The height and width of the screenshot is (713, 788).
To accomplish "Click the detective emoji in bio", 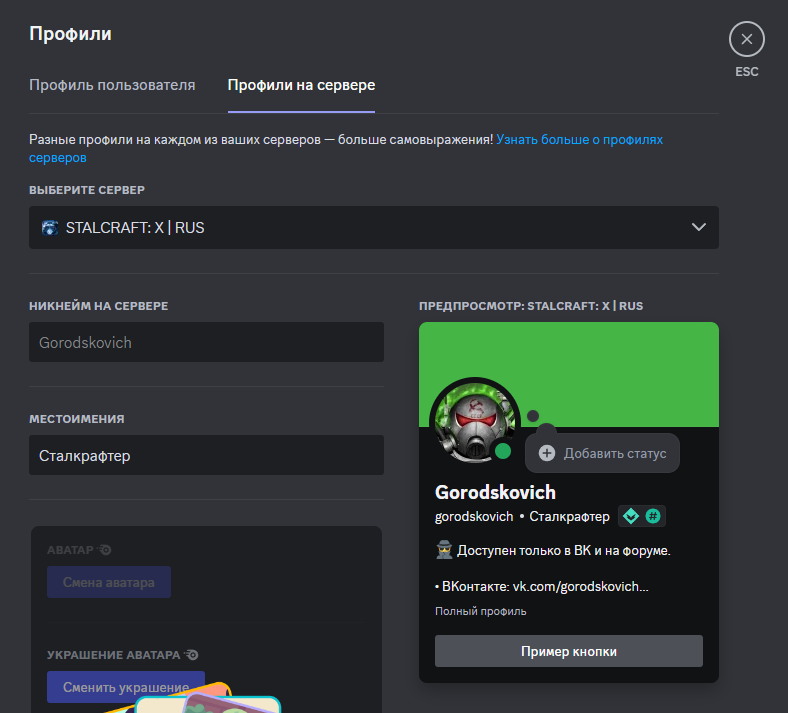I will 444,550.
